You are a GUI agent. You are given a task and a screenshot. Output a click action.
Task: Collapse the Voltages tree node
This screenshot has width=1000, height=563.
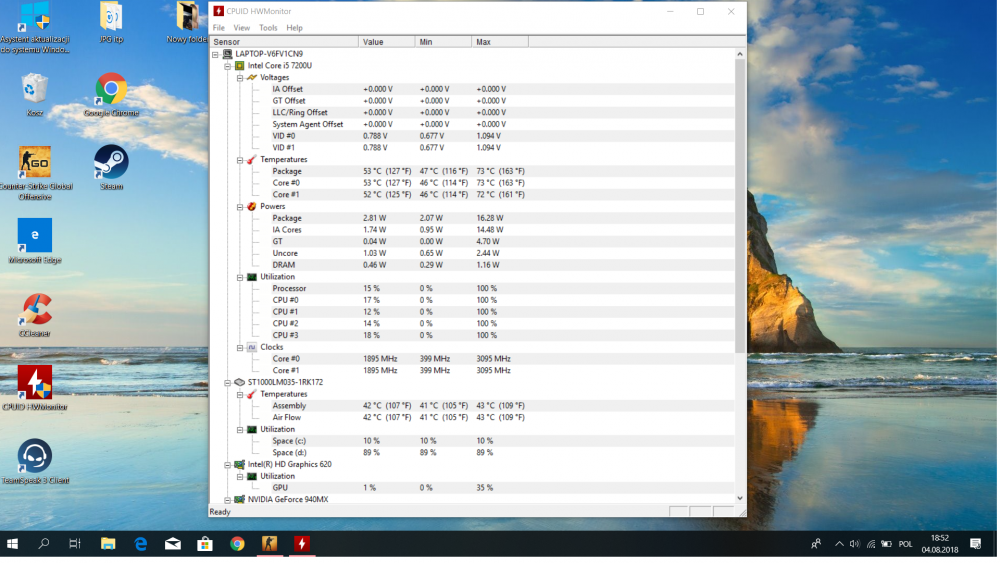click(239, 77)
